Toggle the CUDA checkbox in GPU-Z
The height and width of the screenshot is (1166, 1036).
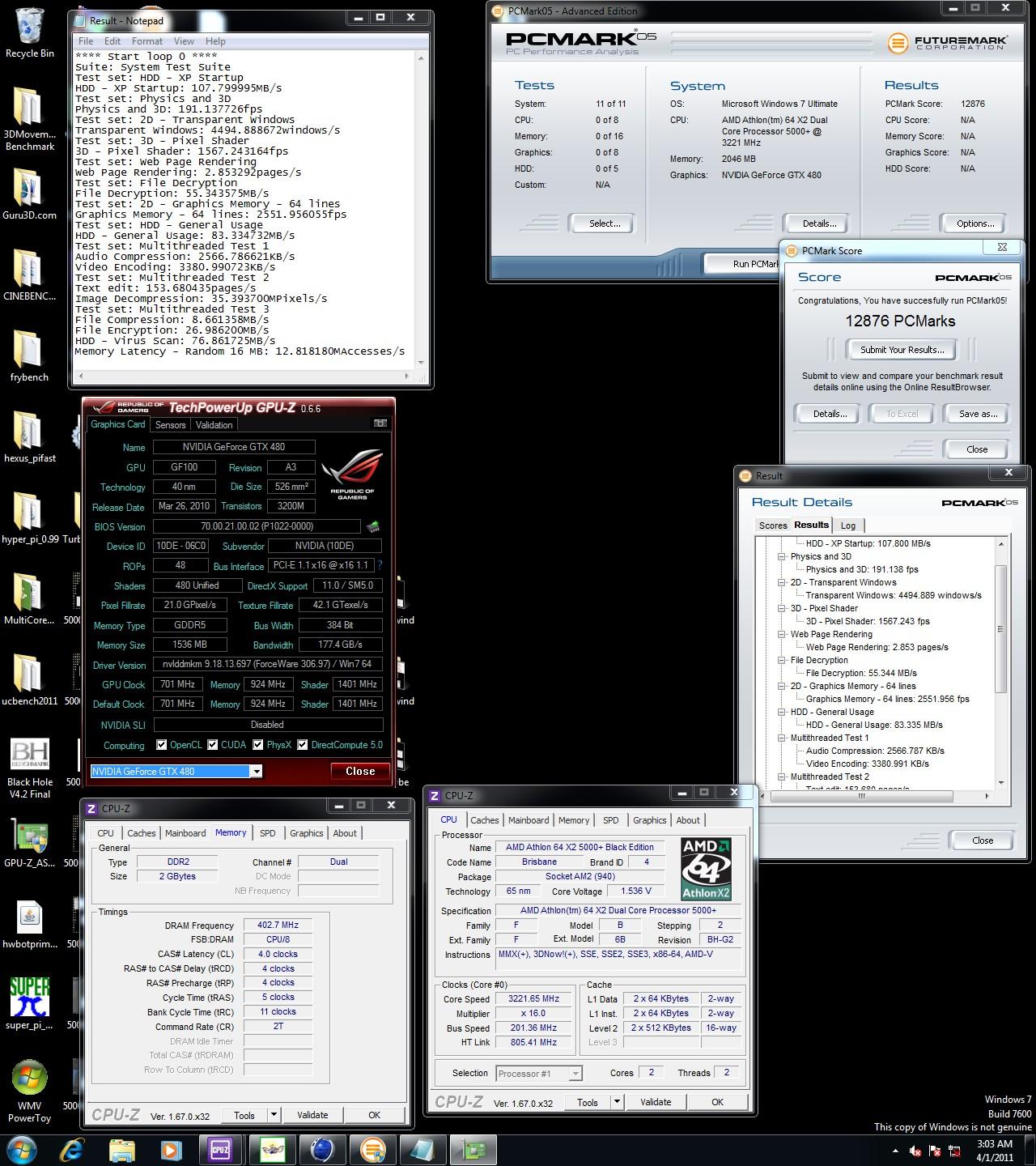pyautogui.click(x=213, y=745)
